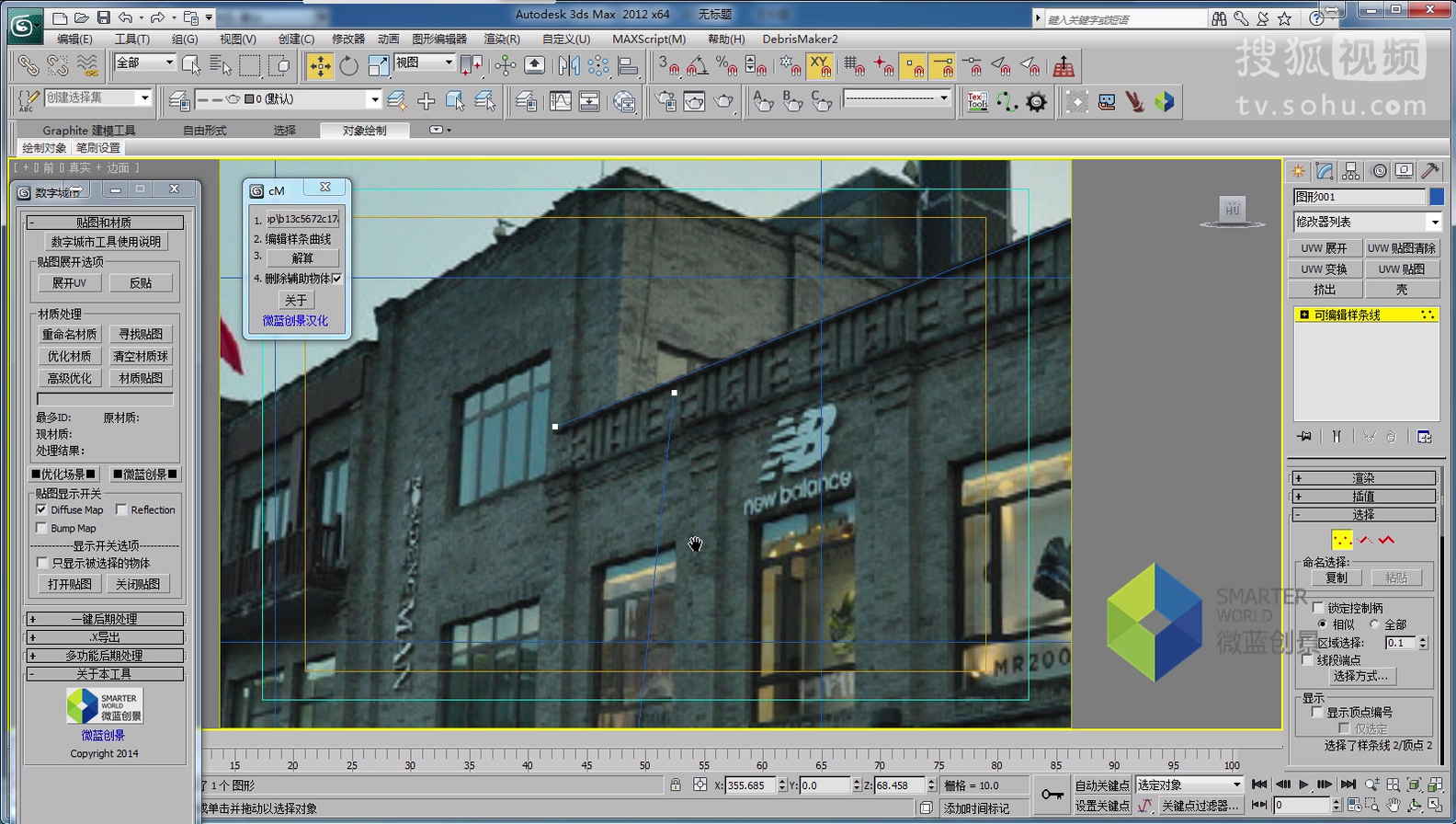Open the 视图 reference coordinate dropdown
Viewport: 1456px width, 824px height.
(424, 63)
